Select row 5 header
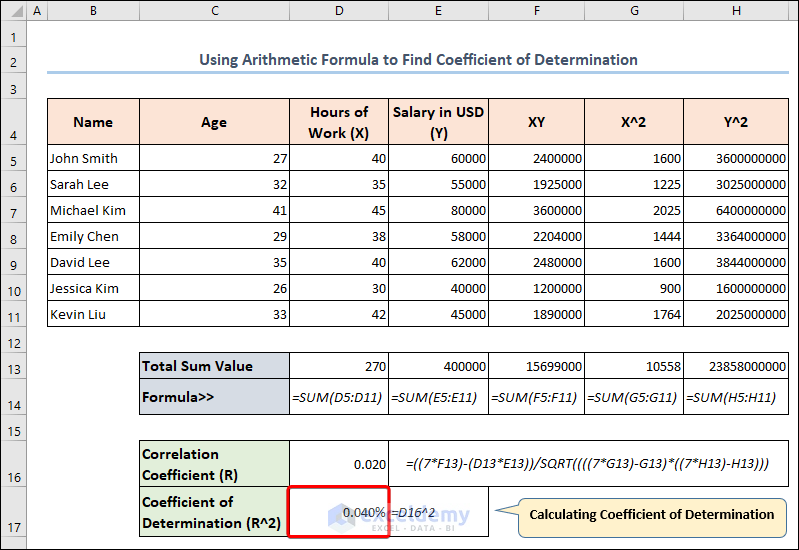The width and height of the screenshot is (799, 550). click(13, 158)
